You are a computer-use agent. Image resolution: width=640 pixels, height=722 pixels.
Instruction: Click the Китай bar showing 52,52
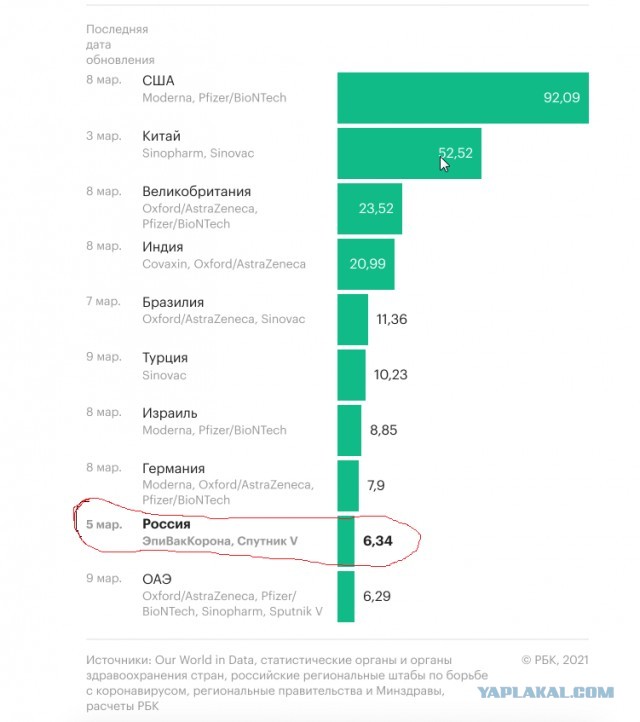(409, 153)
